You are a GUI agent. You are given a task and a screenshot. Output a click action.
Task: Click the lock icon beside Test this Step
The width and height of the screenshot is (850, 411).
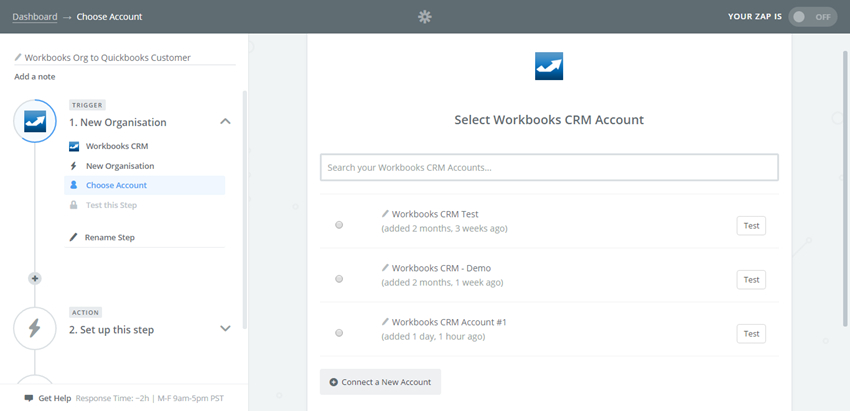tap(74, 205)
